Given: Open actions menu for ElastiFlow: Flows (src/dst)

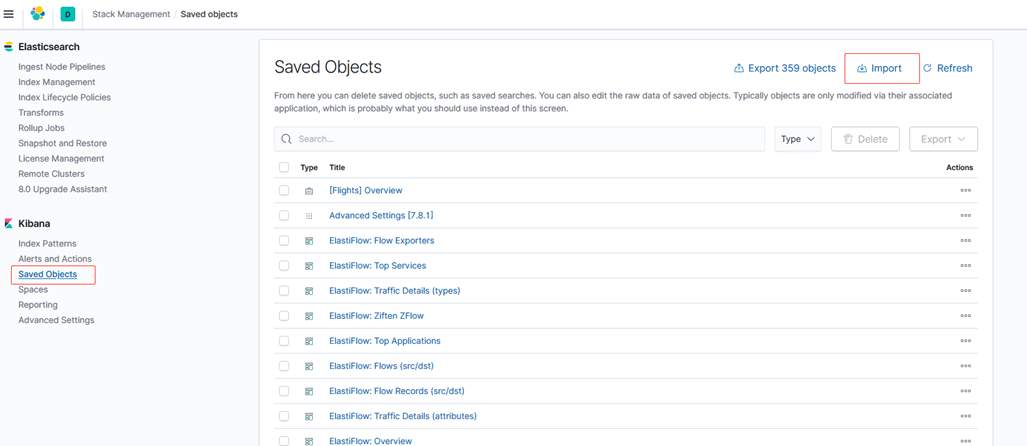Looking at the screenshot, I should pos(965,366).
